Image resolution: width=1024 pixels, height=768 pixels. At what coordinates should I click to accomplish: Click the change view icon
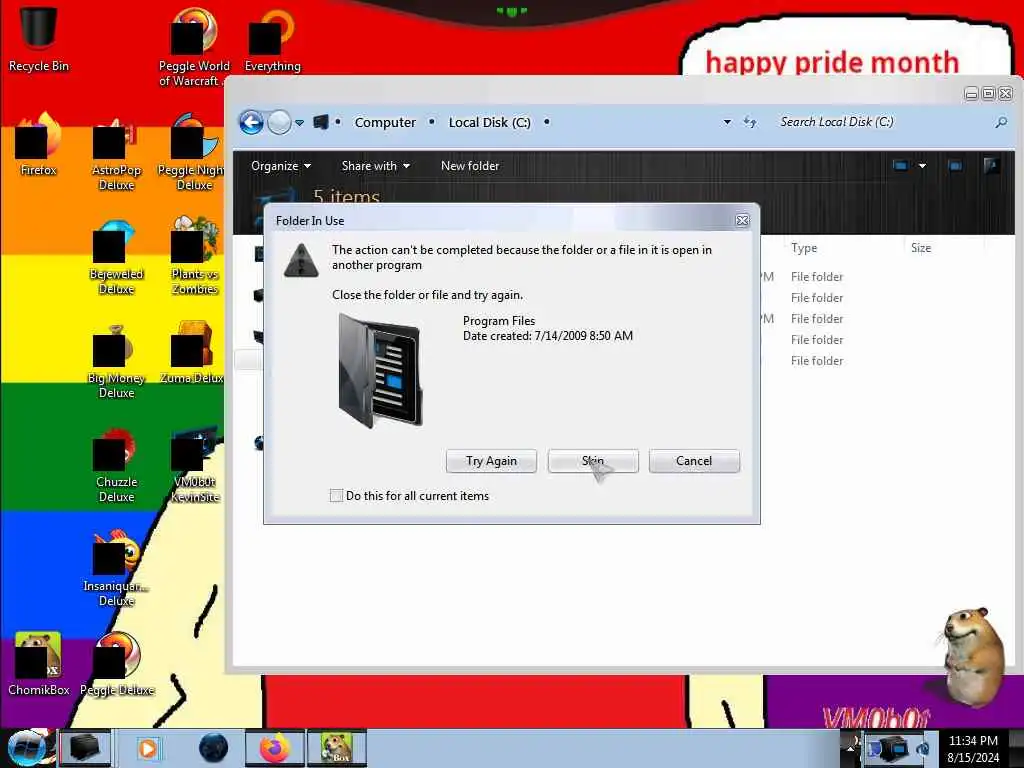(901, 166)
